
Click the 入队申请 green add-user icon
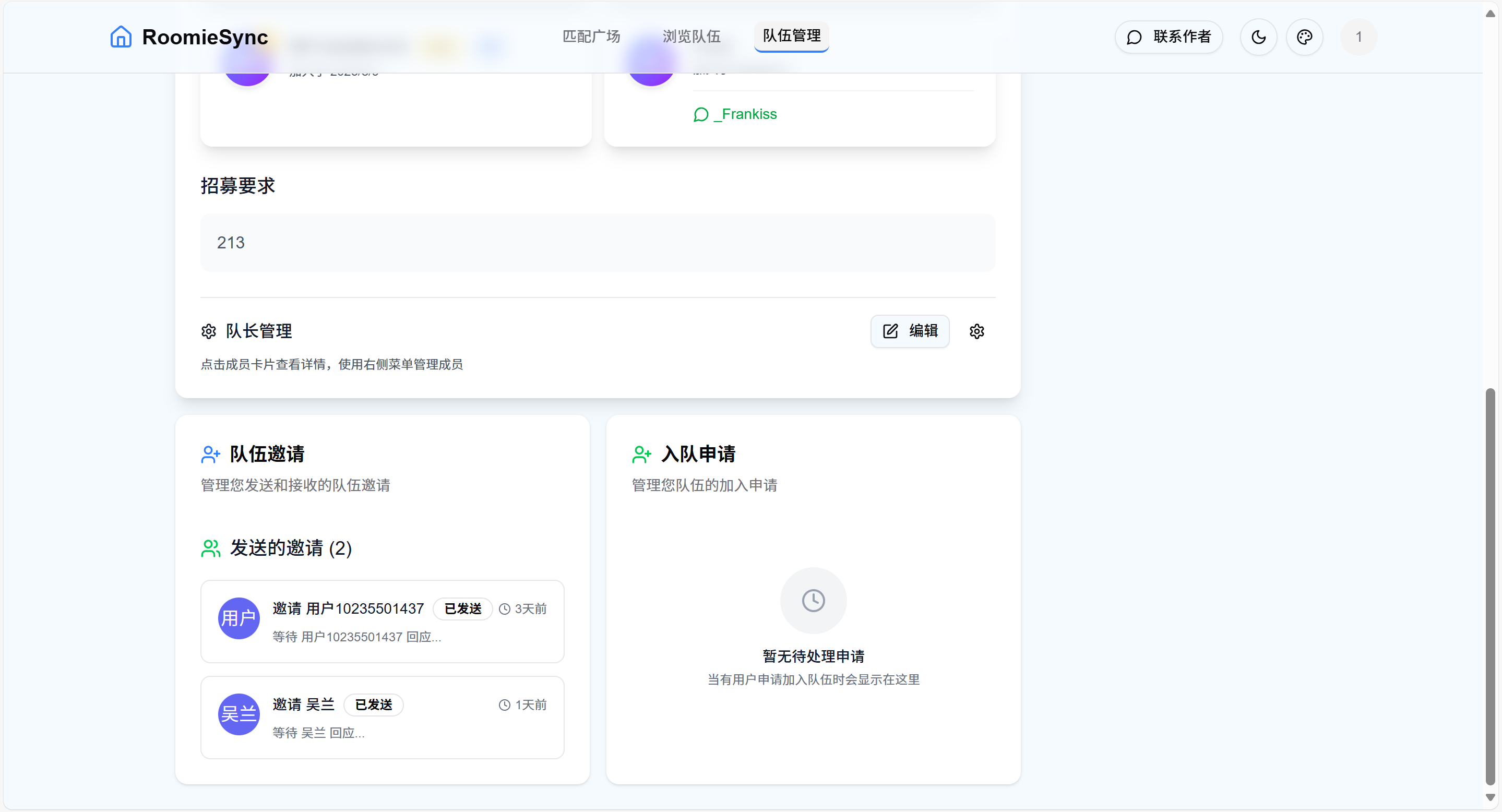click(641, 455)
